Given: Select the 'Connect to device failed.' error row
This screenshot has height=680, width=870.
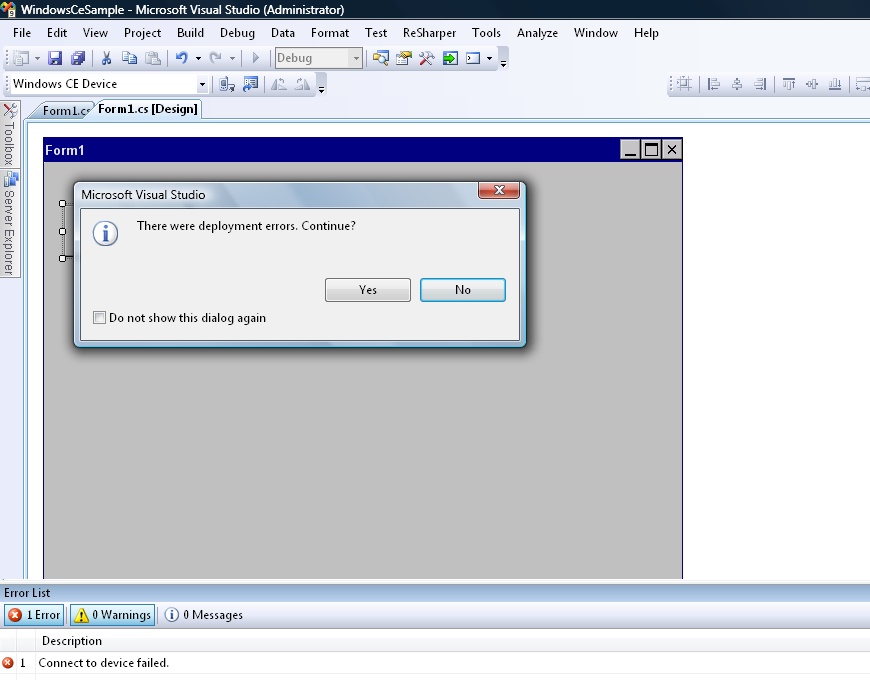Looking at the screenshot, I should coord(435,663).
